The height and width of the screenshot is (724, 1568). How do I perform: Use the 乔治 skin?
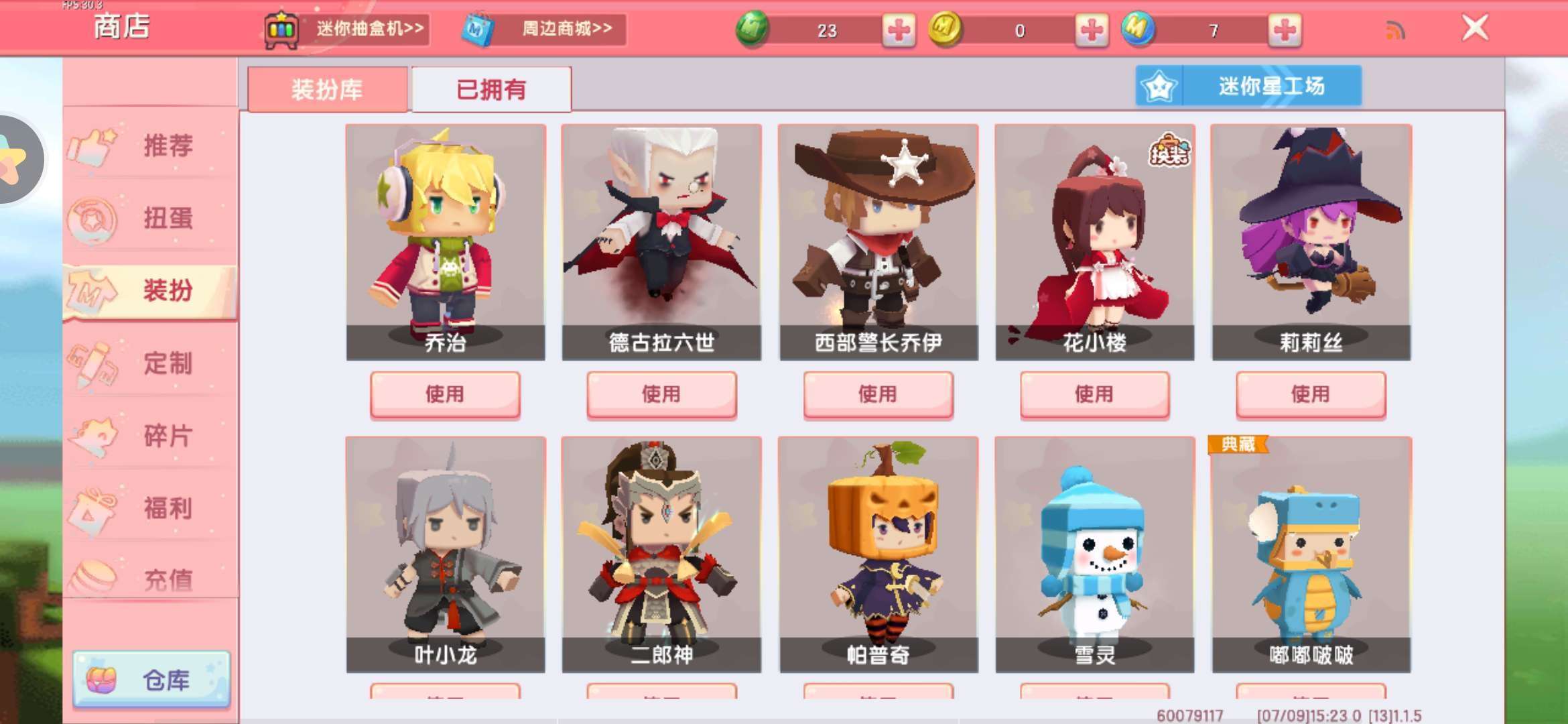pos(445,394)
